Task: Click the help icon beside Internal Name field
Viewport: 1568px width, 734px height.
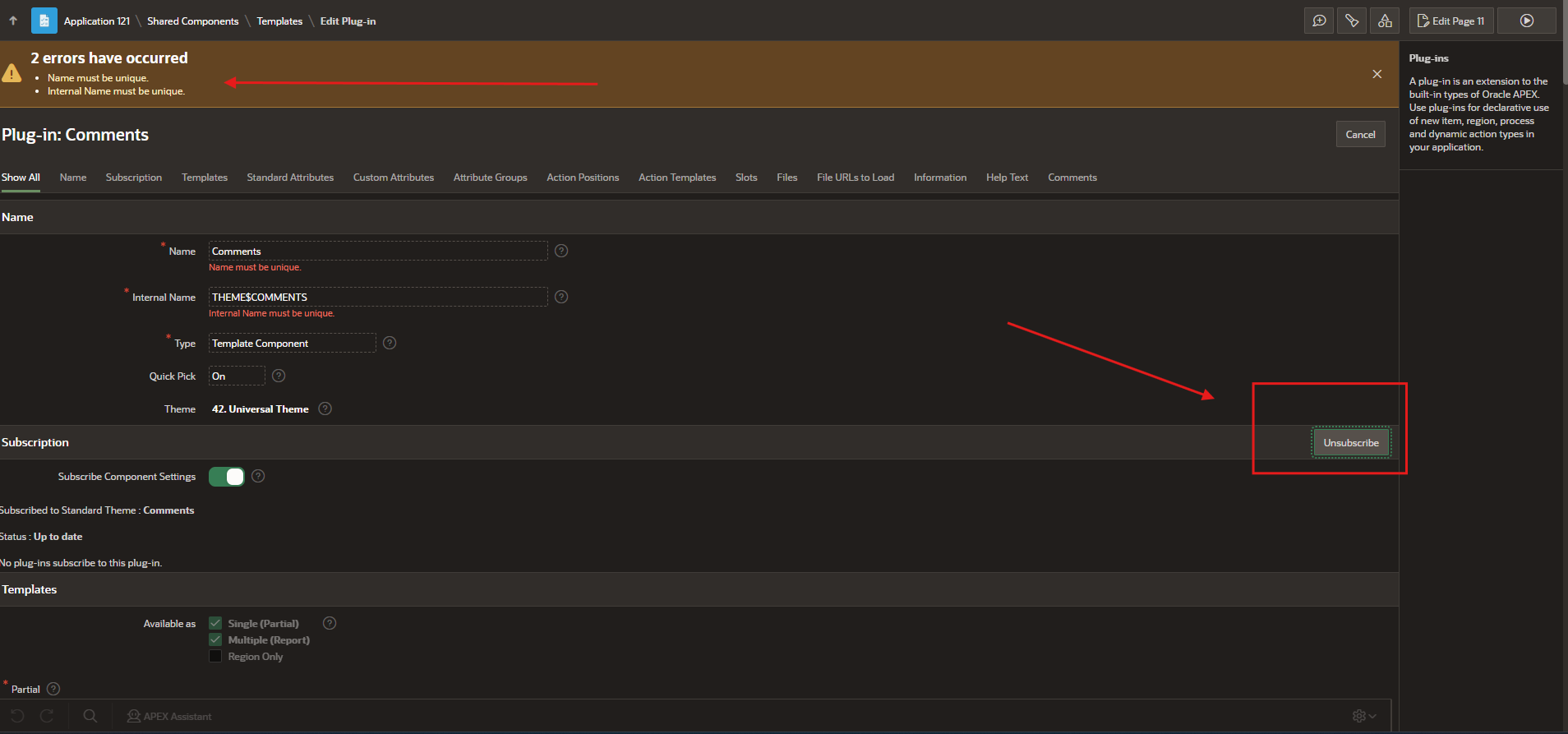Action: pyautogui.click(x=561, y=297)
